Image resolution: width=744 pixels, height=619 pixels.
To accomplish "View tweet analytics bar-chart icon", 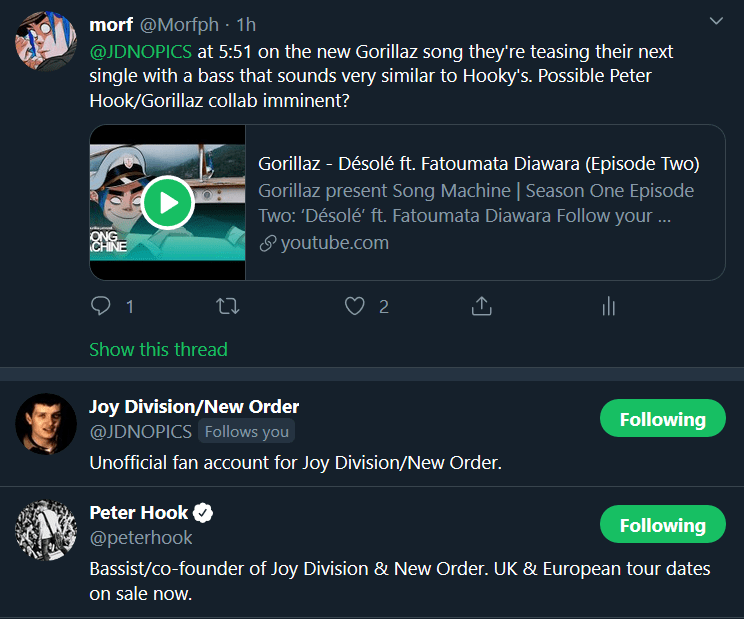I will point(608,307).
